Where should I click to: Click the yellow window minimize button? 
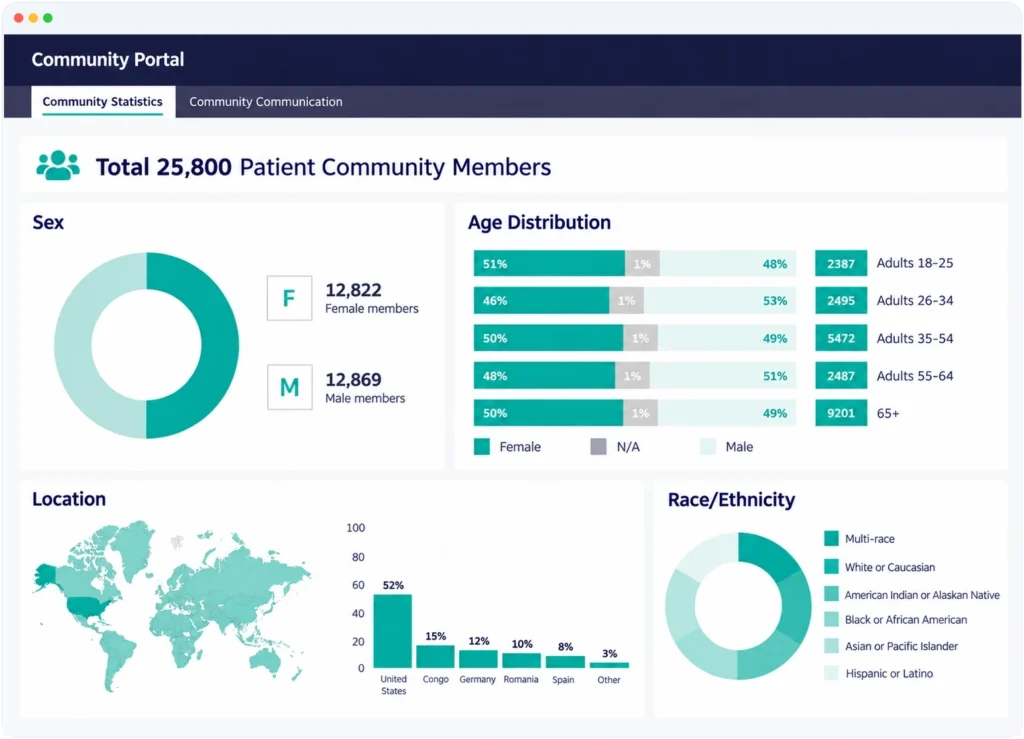[33, 18]
